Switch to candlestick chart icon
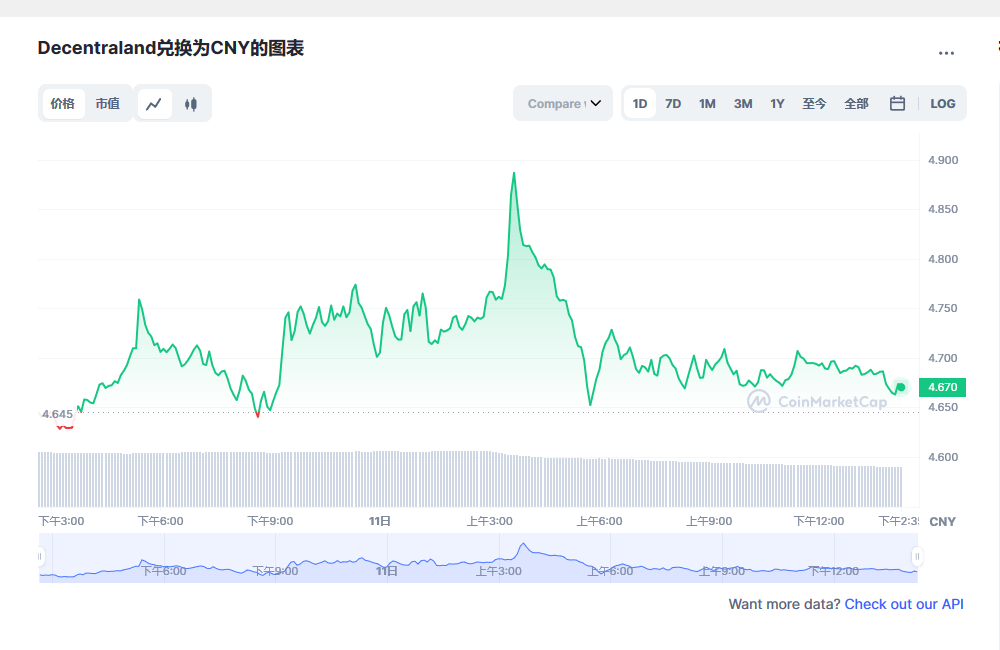 click(x=191, y=104)
